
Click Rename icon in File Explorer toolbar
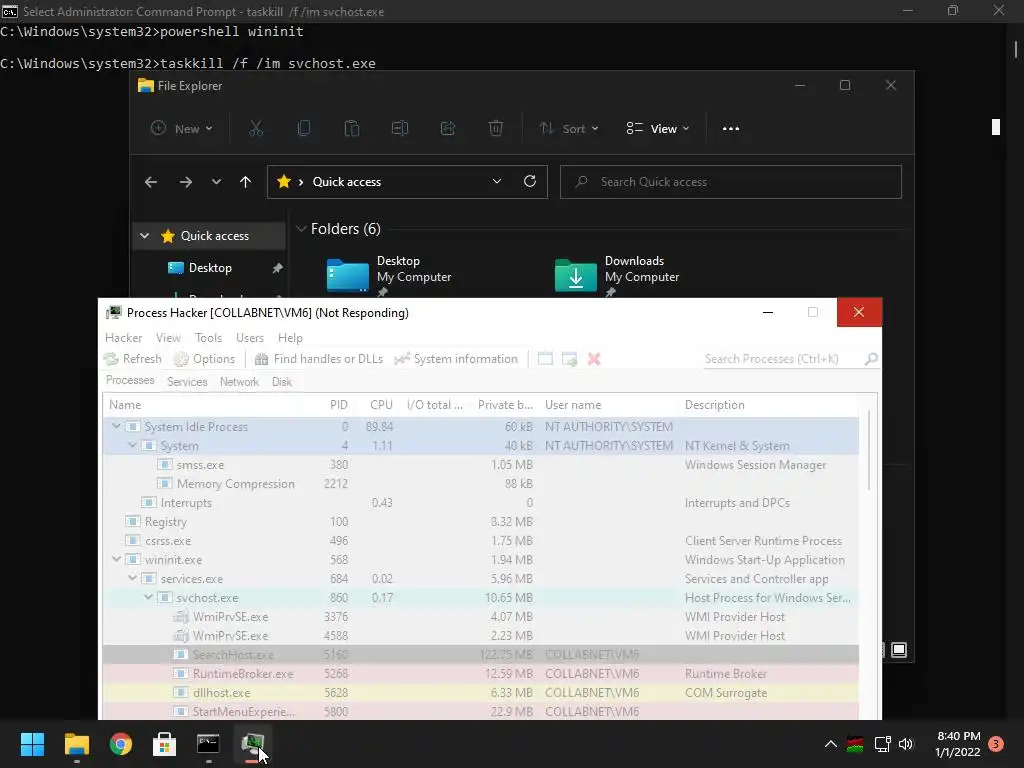pyautogui.click(x=400, y=129)
